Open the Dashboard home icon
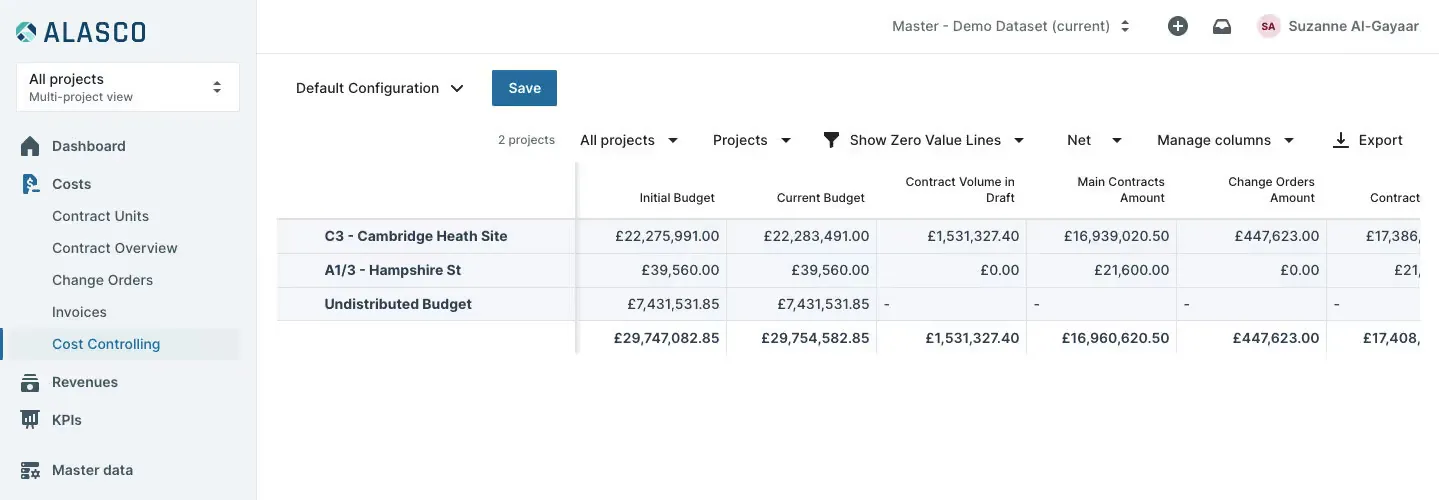The width and height of the screenshot is (1439, 500). (30, 146)
